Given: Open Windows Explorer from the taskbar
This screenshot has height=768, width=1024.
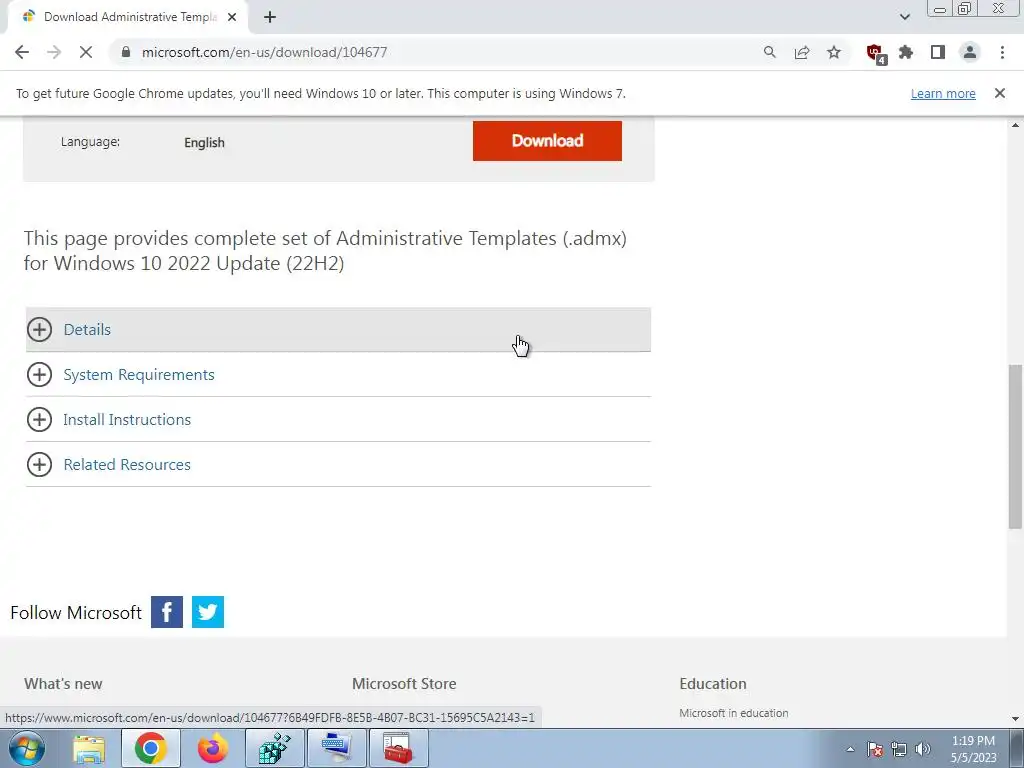Looking at the screenshot, I should (89, 748).
